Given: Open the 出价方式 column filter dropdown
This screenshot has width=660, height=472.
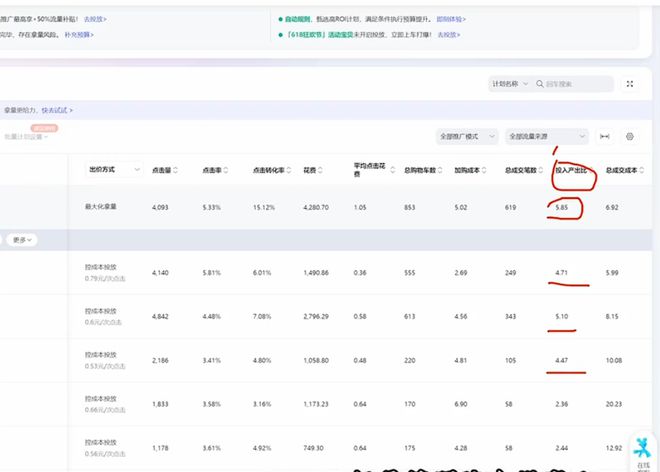Looking at the screenshot, I should 137,170.
